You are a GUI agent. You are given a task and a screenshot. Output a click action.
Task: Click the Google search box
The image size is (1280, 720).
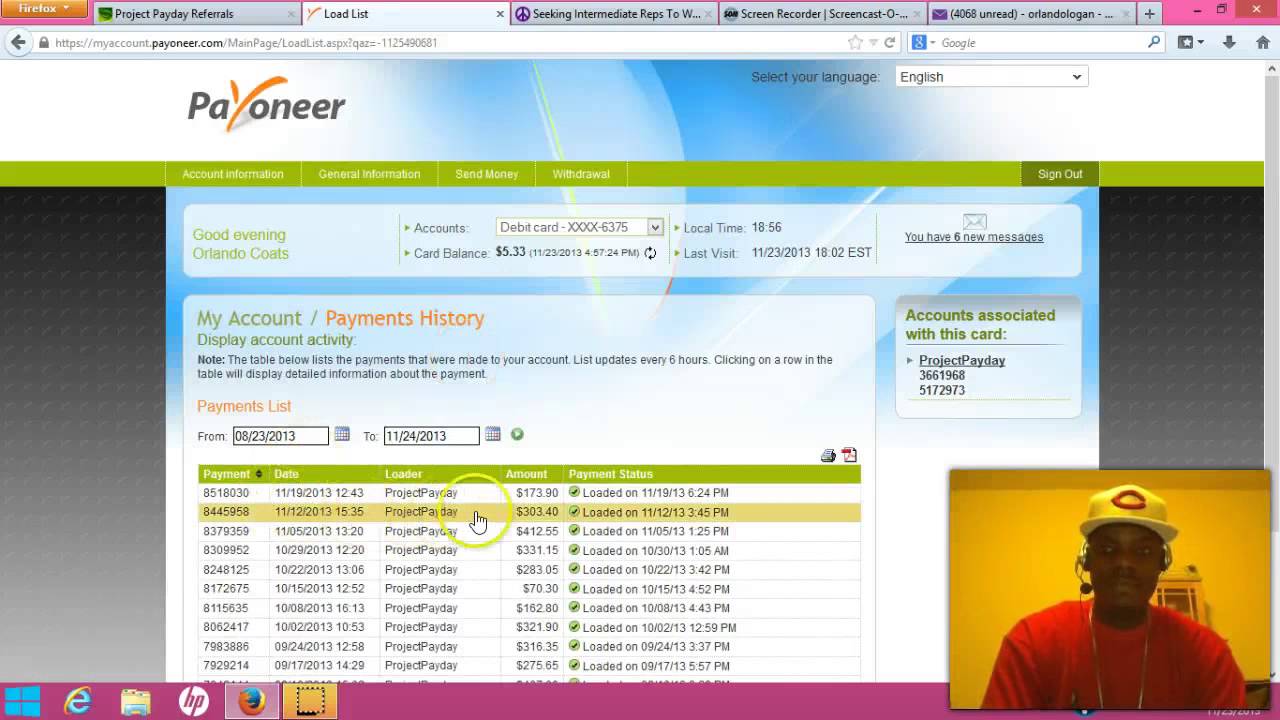1041,43
